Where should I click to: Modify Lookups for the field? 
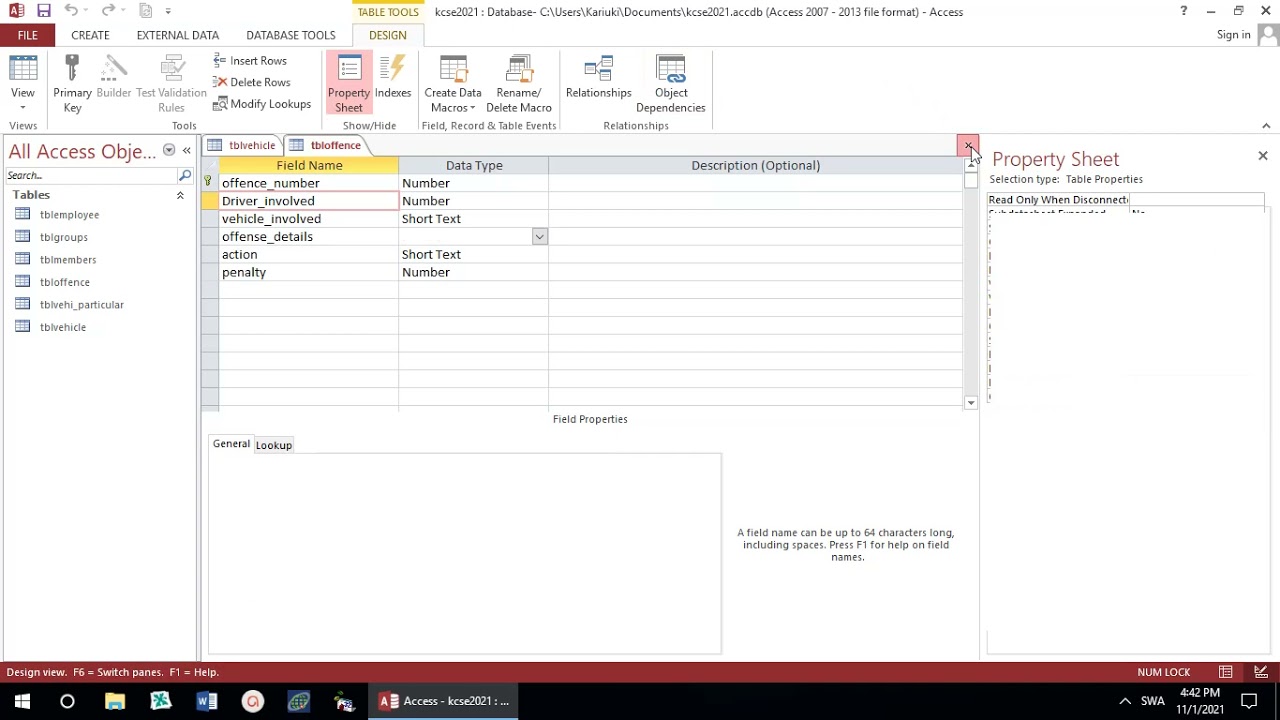click(262, 104)
